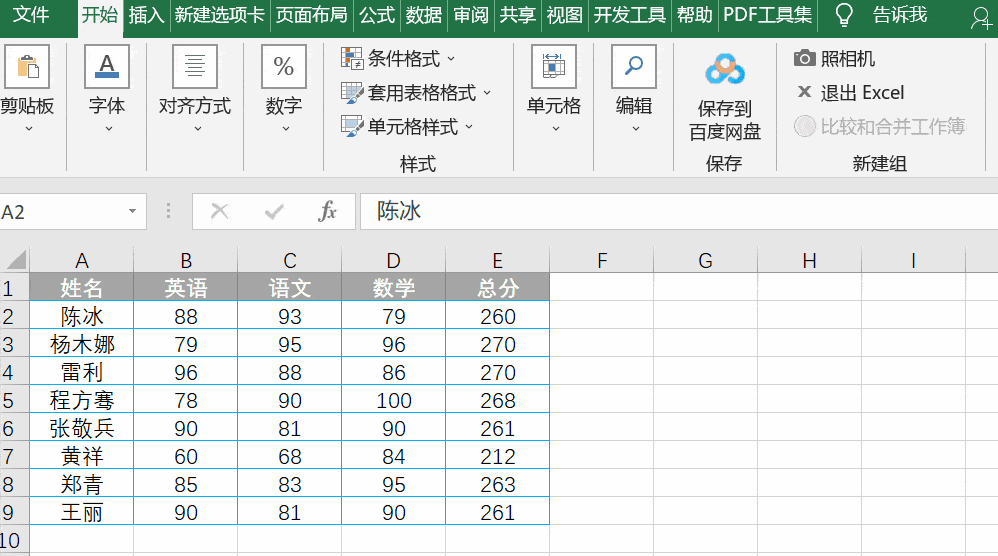
Task: Click the Number percent icon
Action: pos(283,66)
